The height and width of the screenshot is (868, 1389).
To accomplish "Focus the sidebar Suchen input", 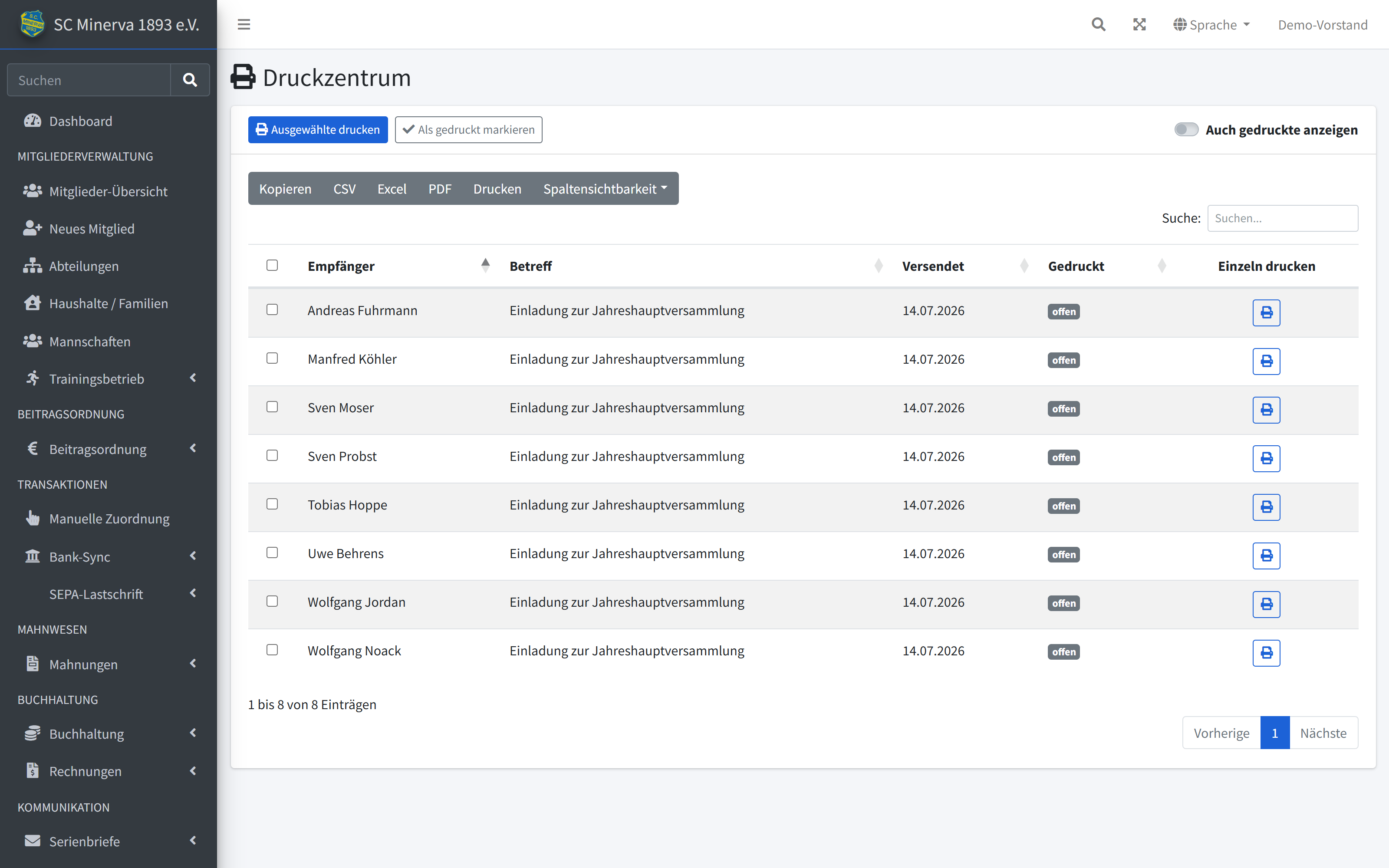I will [89, 80].
